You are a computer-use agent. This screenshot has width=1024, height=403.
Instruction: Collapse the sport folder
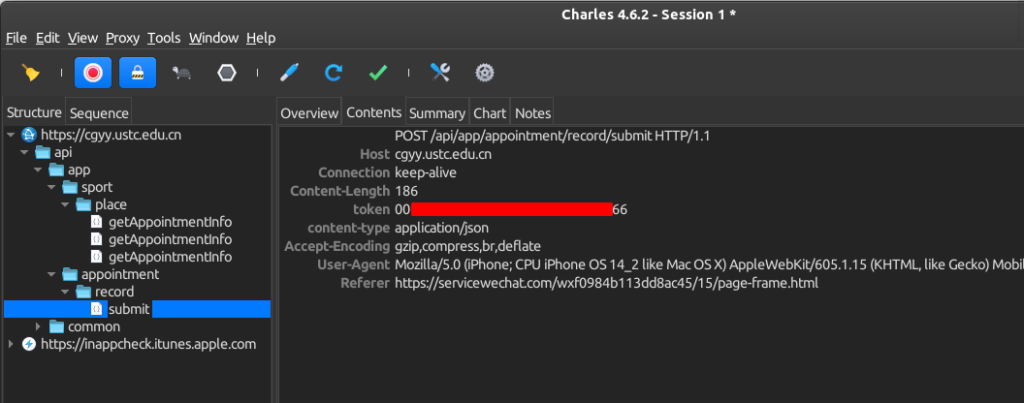pyautogui.click(x=53, y=187)
